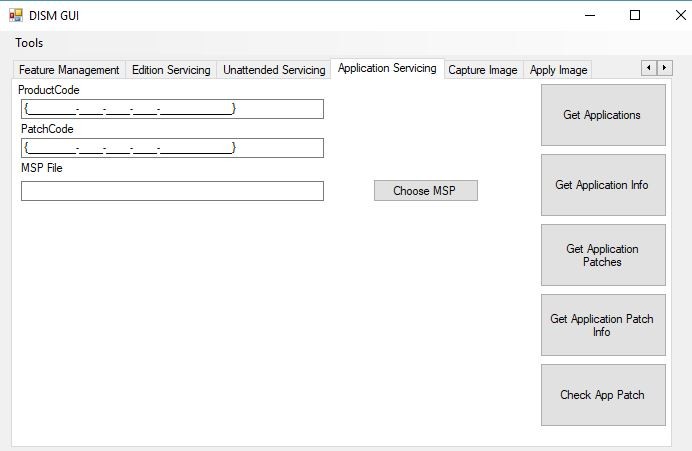Switch to the Apply Image tab
692x451 pixels.
pos(558,70)
